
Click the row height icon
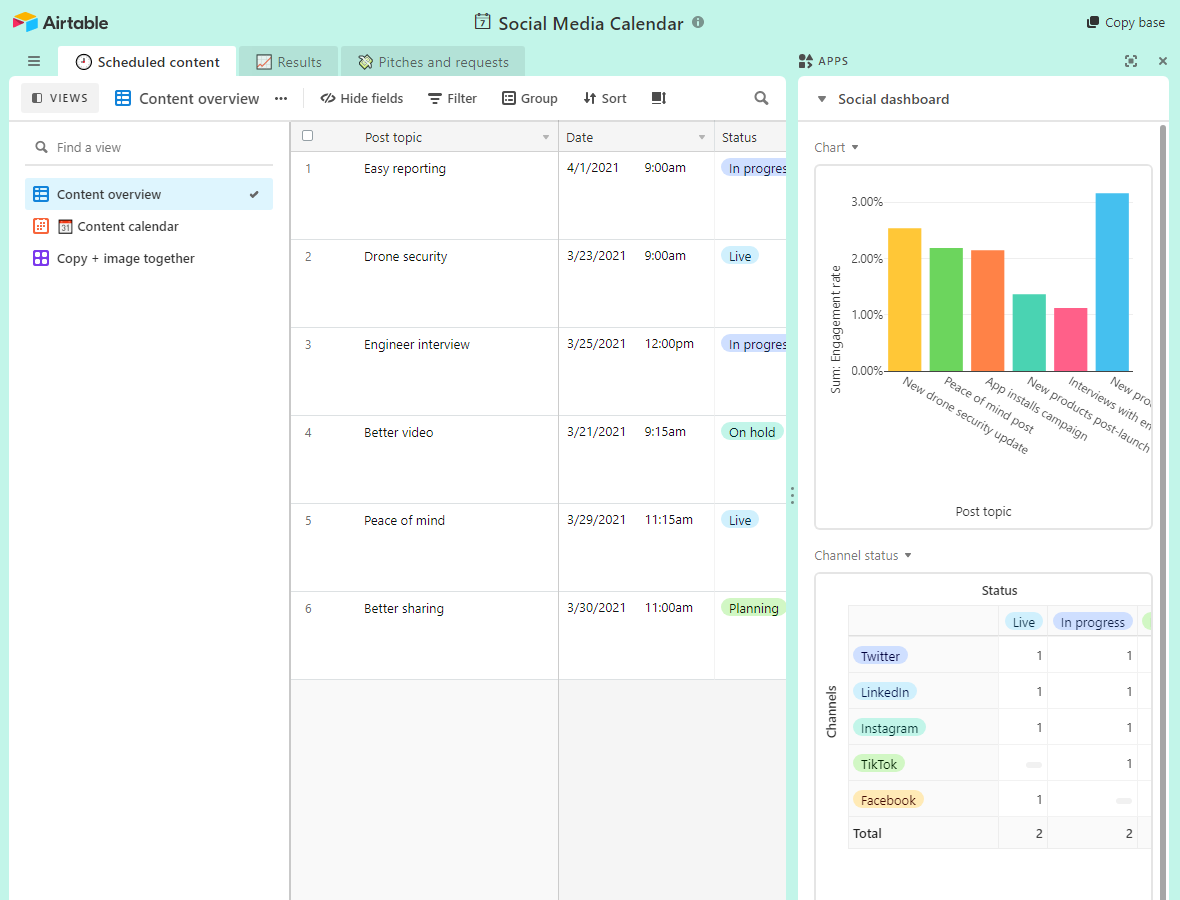tap(658, 98)
